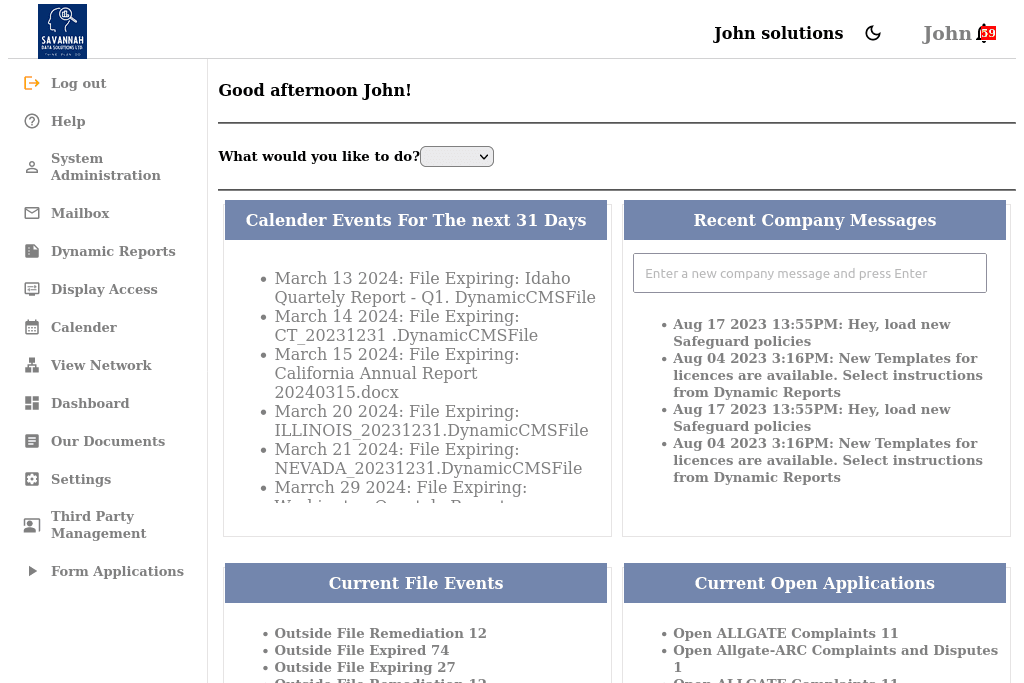Click the Mailbox envelope icon
This screenshot has width=1024, height=683.
click(x=31, y=213)
